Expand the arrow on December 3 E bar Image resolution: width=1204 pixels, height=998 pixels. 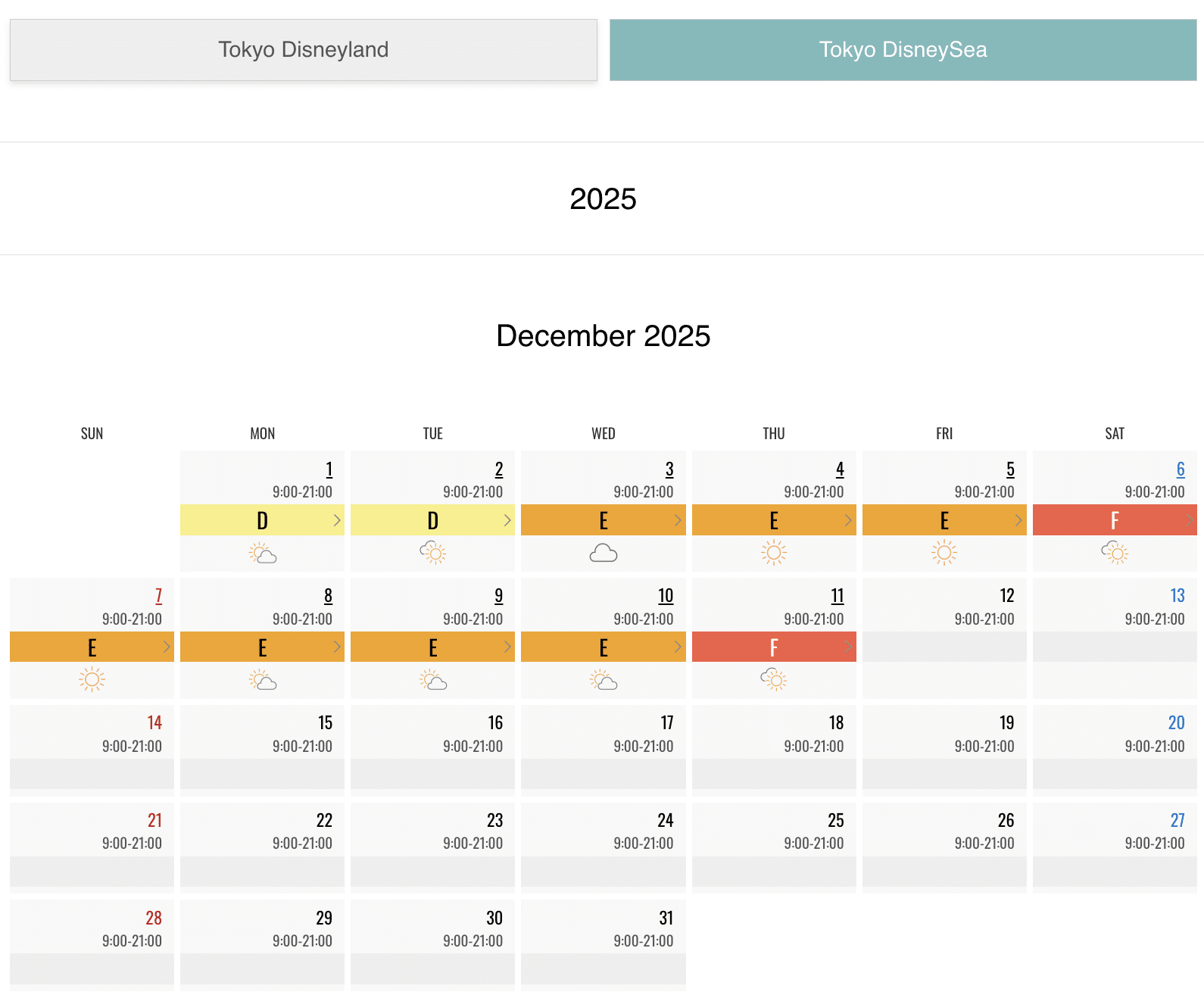[x=678, y=520]
